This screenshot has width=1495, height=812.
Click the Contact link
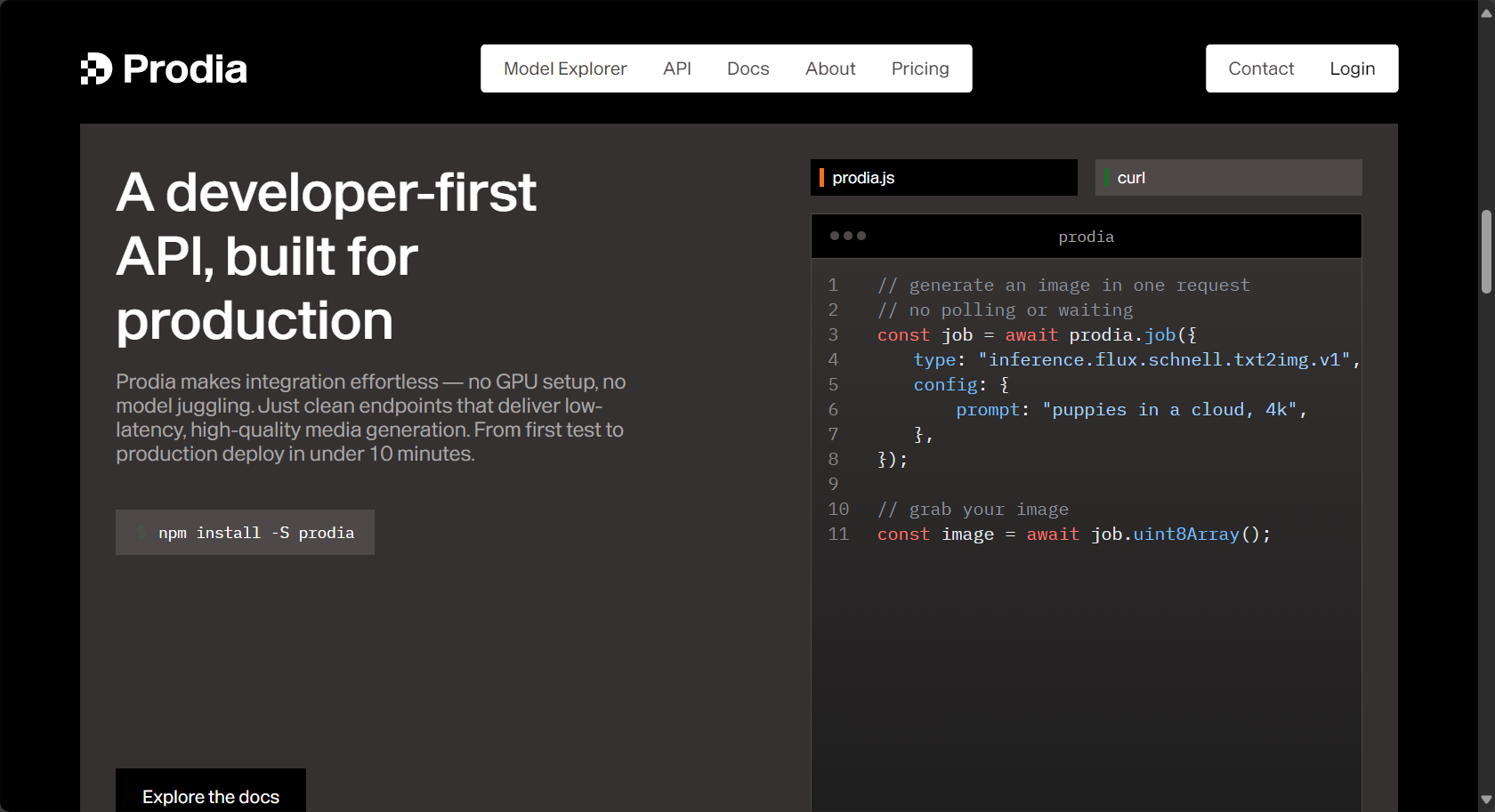tap(1261, 68)
